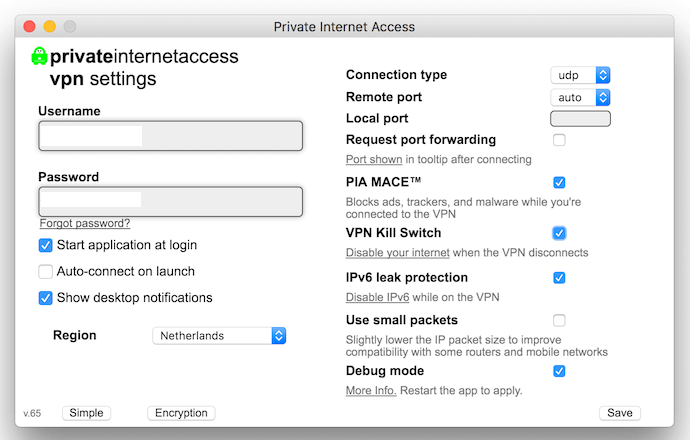Open the Connection type udp dropdown

pos(580,75)
